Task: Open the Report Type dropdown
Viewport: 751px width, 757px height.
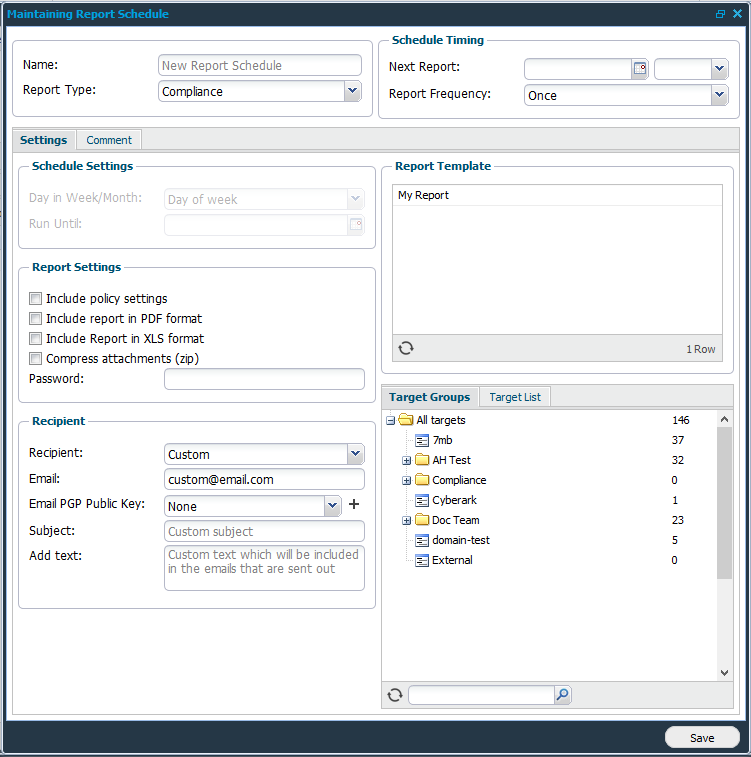Action: point(352,91)
